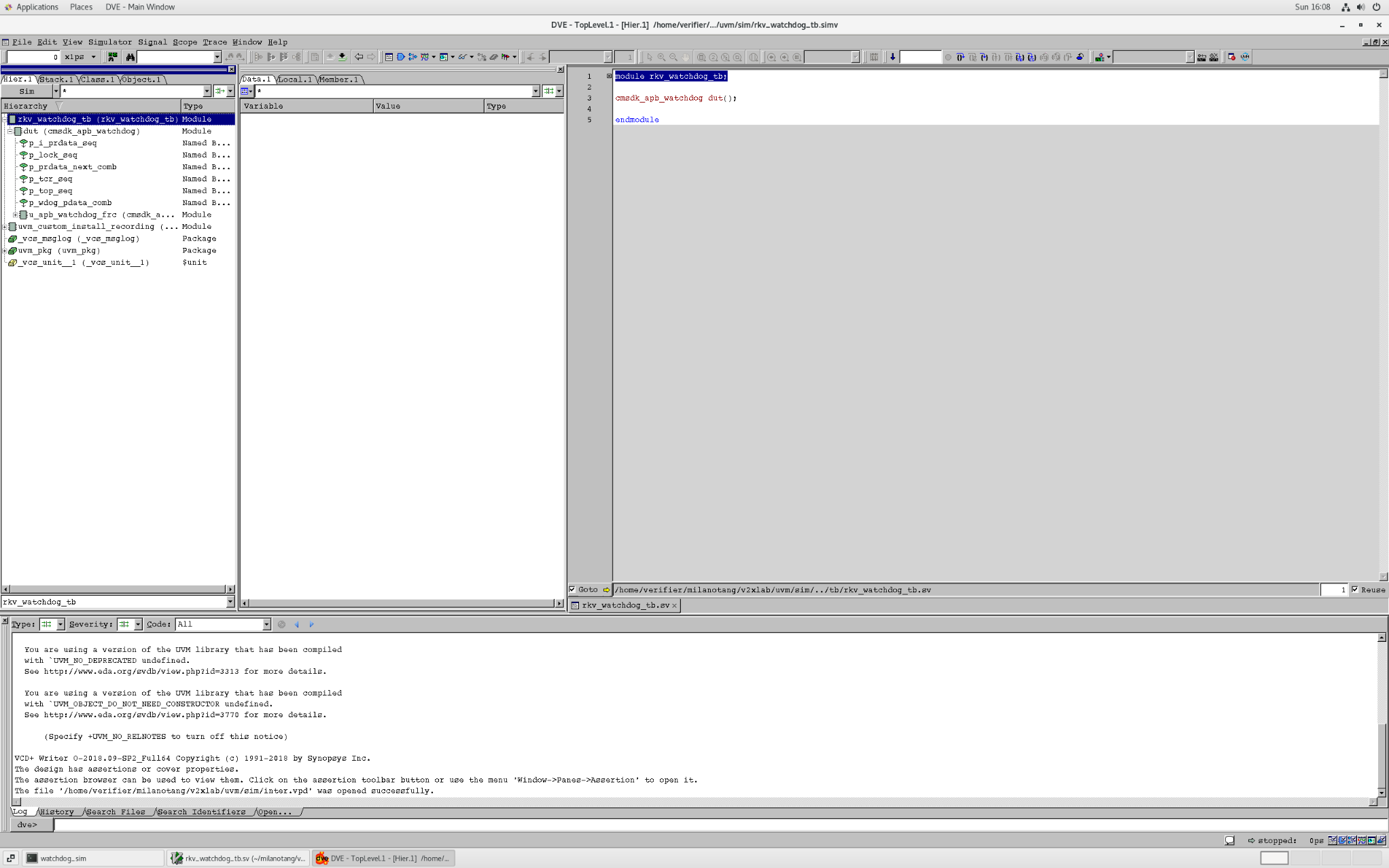Click the binoculars search icon
The width and height of the screenshot is (1389, 868).
[x=130, y=57]
